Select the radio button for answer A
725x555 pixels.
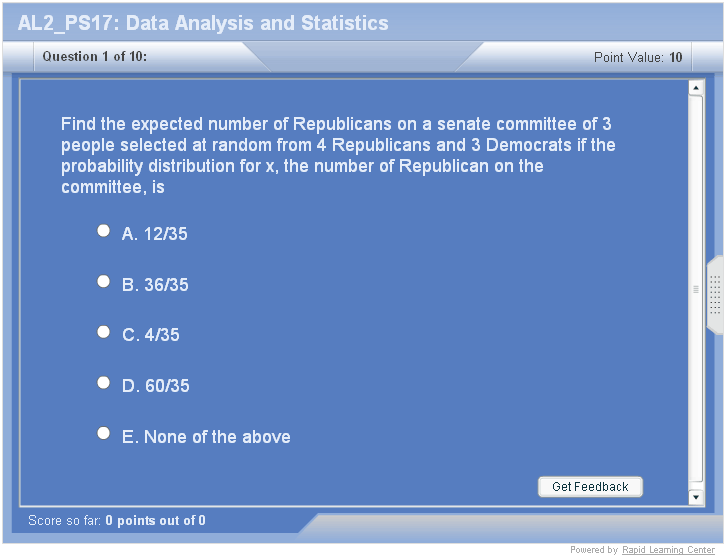pos(103,231)
